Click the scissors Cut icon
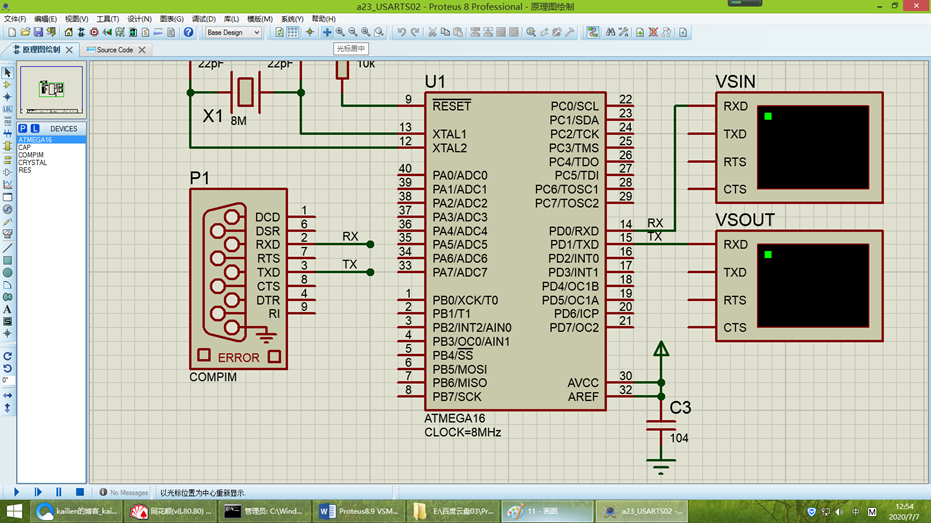This screenshot has height=523, width=931. [432, 32]
